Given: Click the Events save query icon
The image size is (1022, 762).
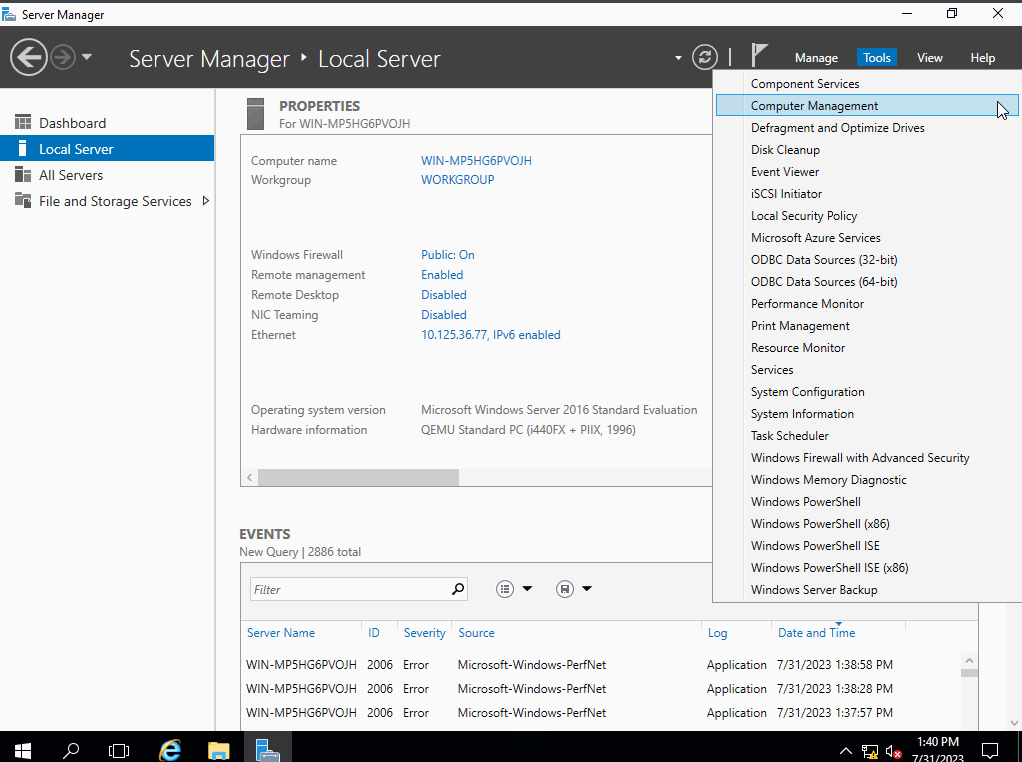Looking at the screenshot, I should point(565,589).
